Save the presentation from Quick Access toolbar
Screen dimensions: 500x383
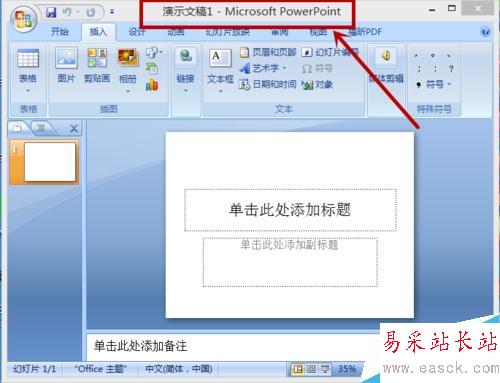point(51,12)
